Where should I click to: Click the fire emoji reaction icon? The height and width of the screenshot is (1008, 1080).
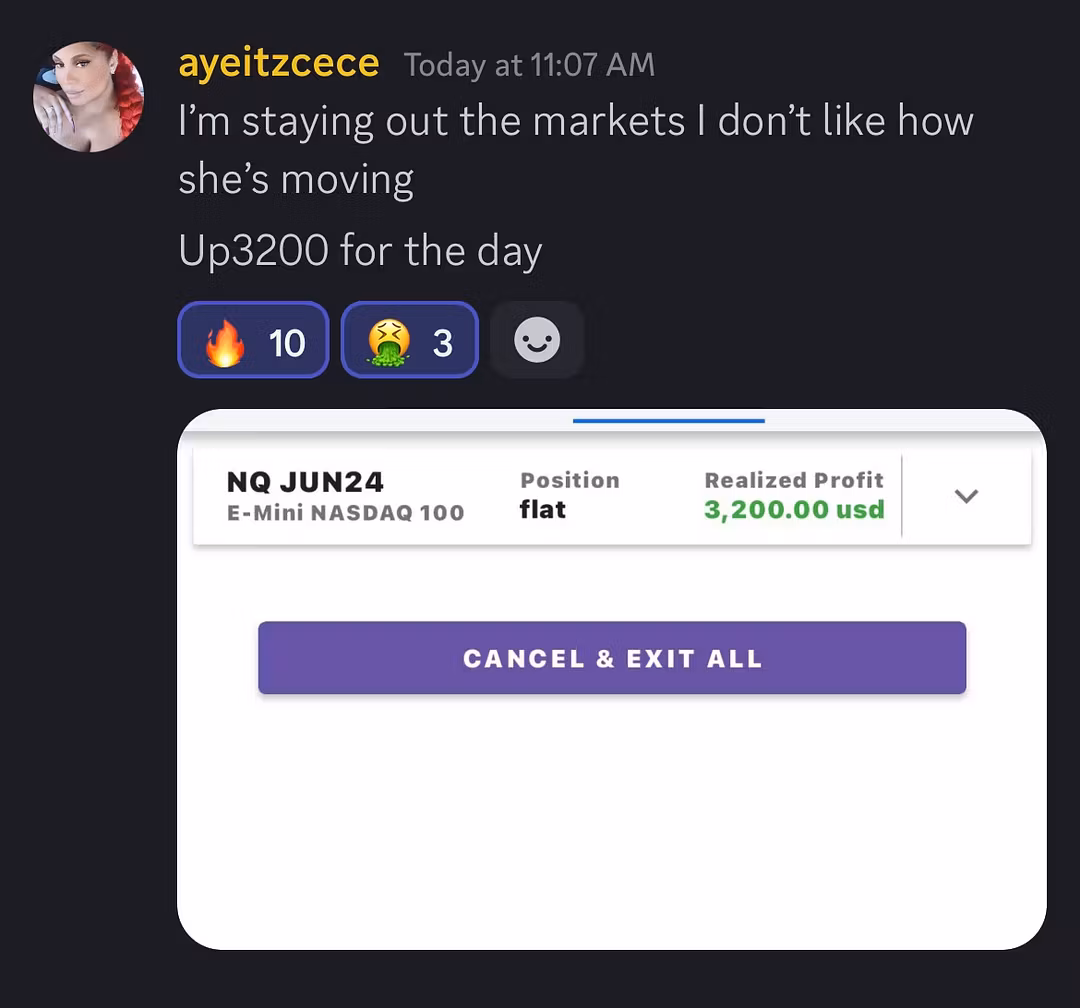tap(224, 342)
